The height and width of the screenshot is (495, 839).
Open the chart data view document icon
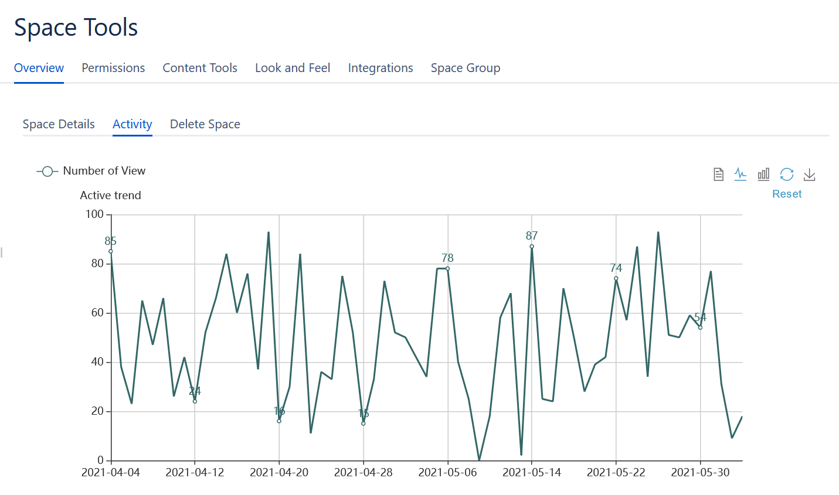pos(718,174)
